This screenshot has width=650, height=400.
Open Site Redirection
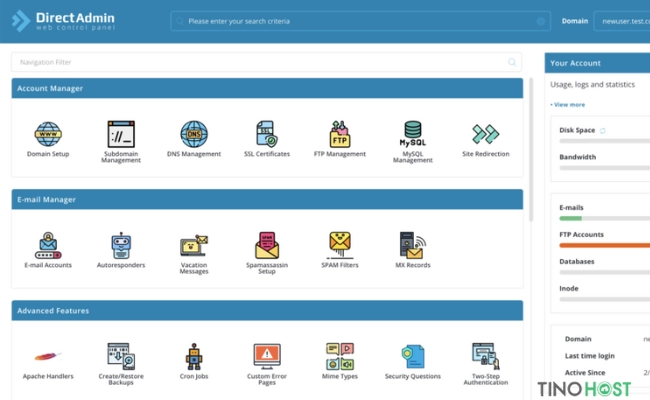[486, 140]
